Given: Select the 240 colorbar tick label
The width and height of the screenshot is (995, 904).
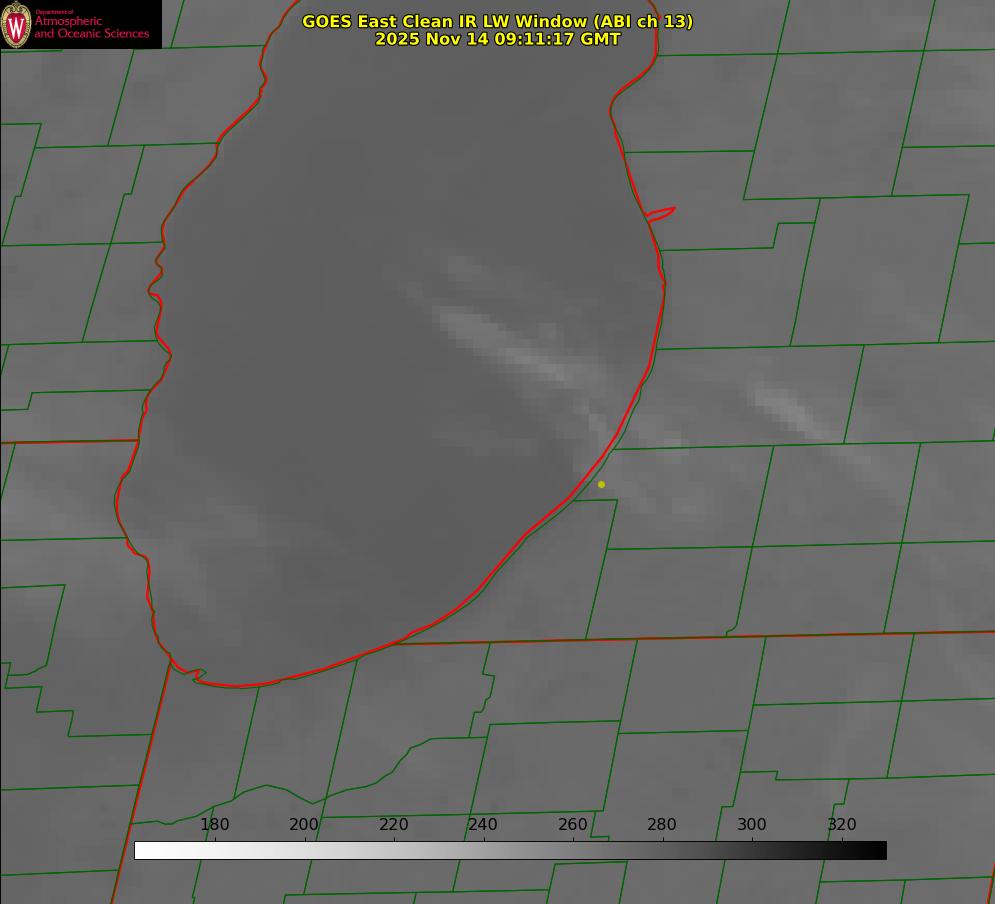Looking at the screenshot, I should pyautogui.click(x=483, y=825).
